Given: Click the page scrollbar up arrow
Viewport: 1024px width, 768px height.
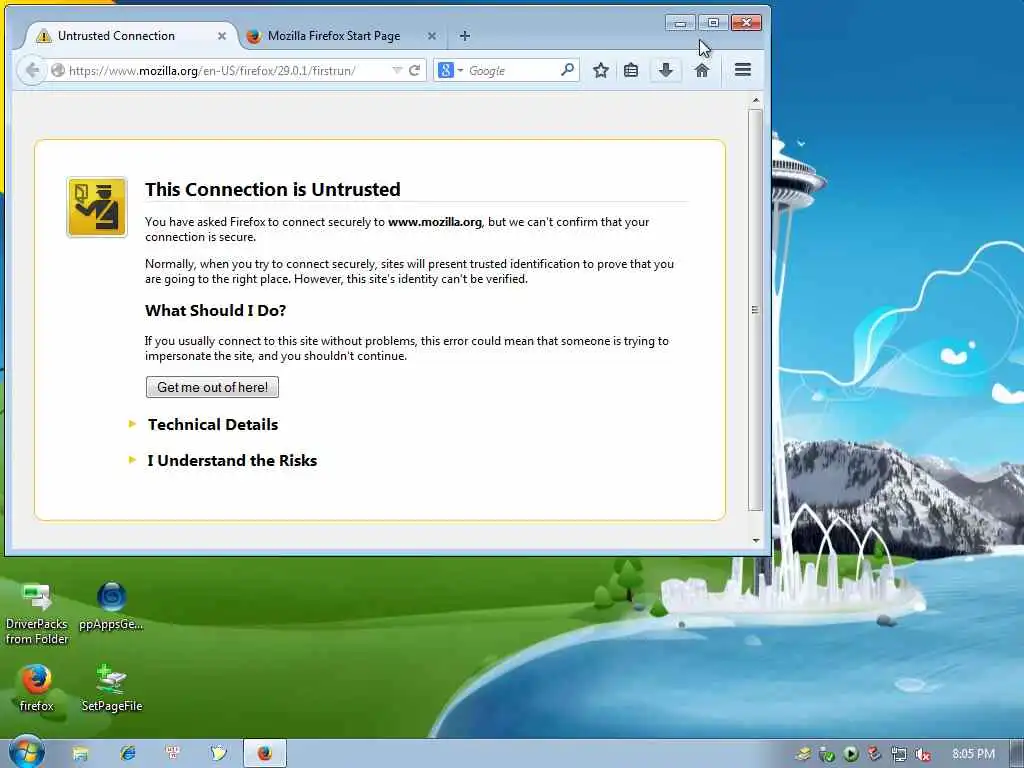Looking at the screenshot, I should 756,101.
